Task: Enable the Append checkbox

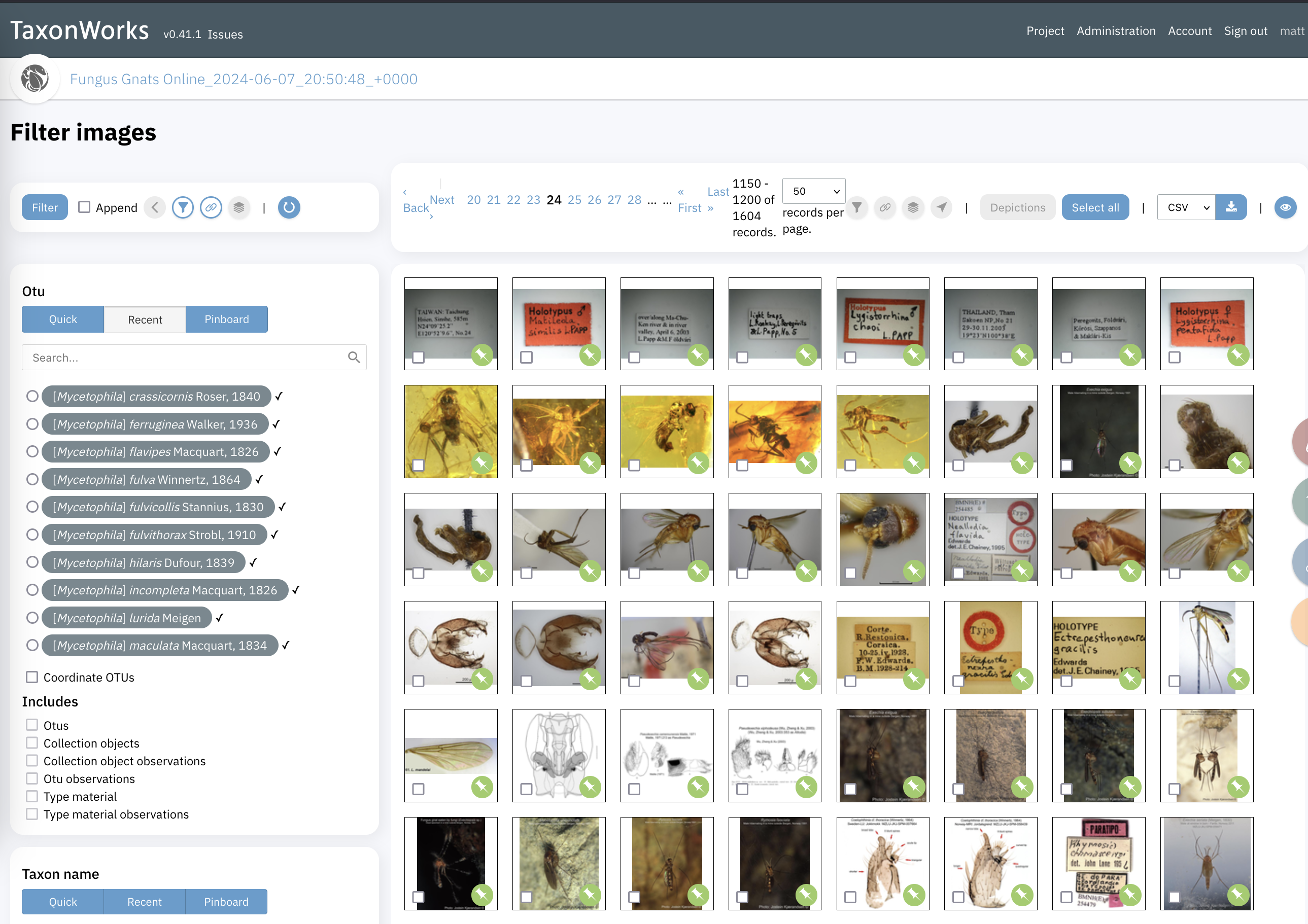Action: point(84,207)
